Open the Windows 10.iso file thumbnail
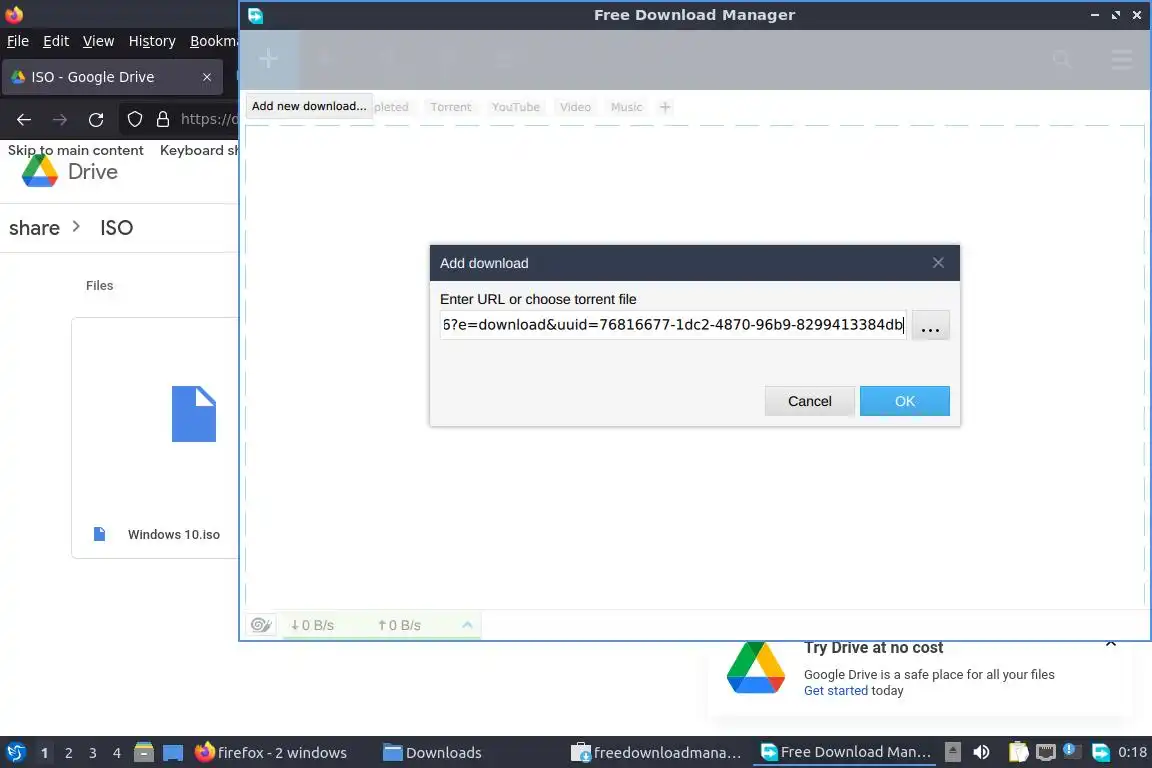Image resolution: width=1152 pixels, height=768 pixels. click(x=194, y=414)
